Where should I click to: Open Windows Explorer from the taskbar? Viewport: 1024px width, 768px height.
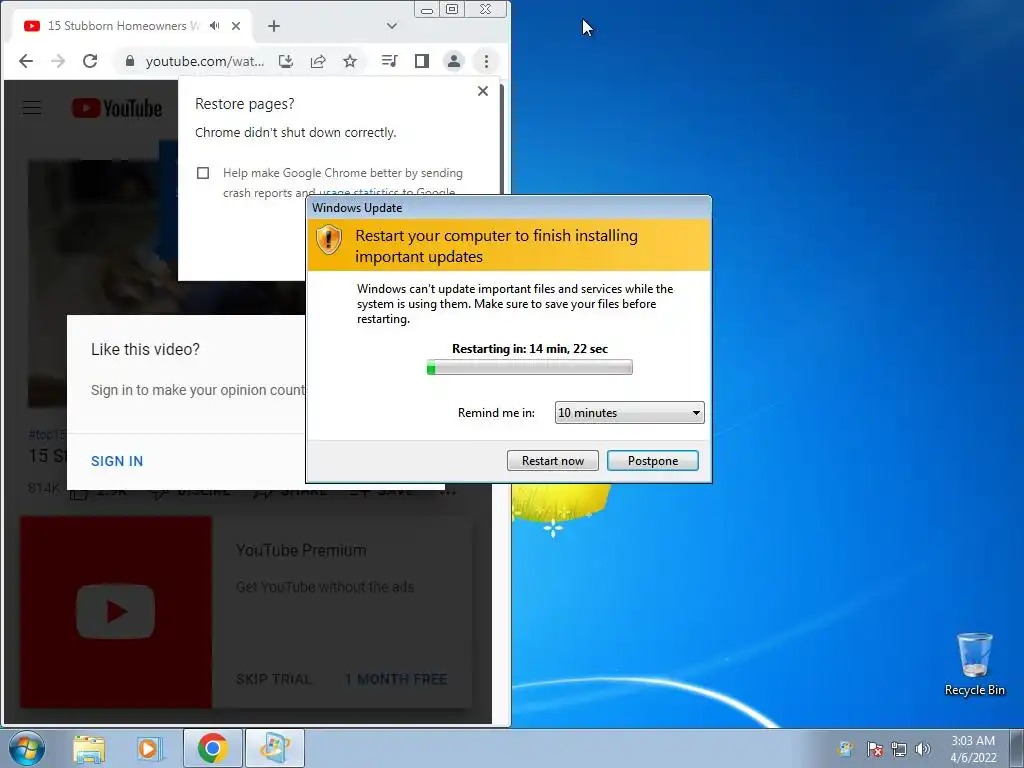click(89, 748)
